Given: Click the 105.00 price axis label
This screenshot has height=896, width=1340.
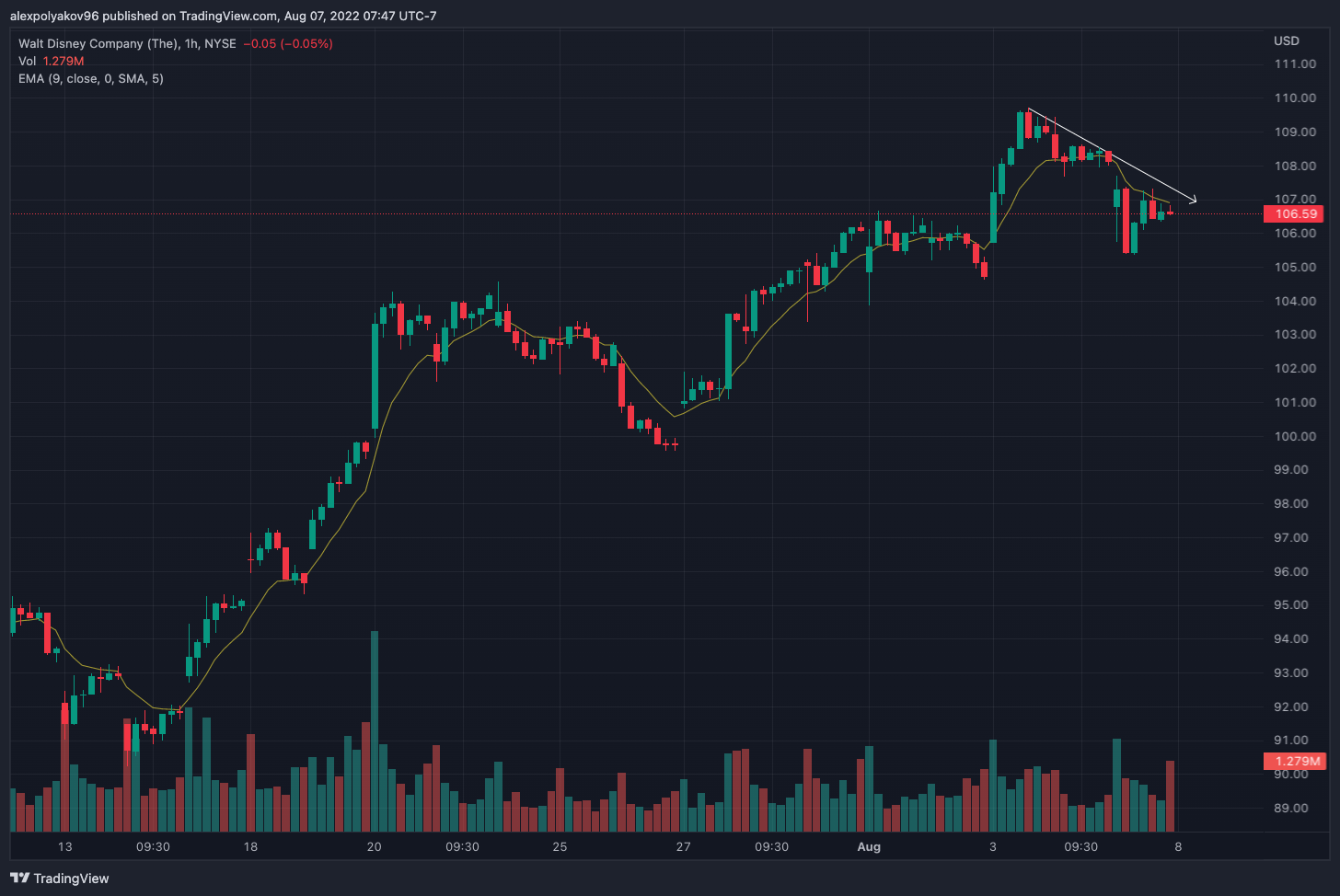Looking at the screenshot, I should pyautogui.click(x=1295, y=267).
